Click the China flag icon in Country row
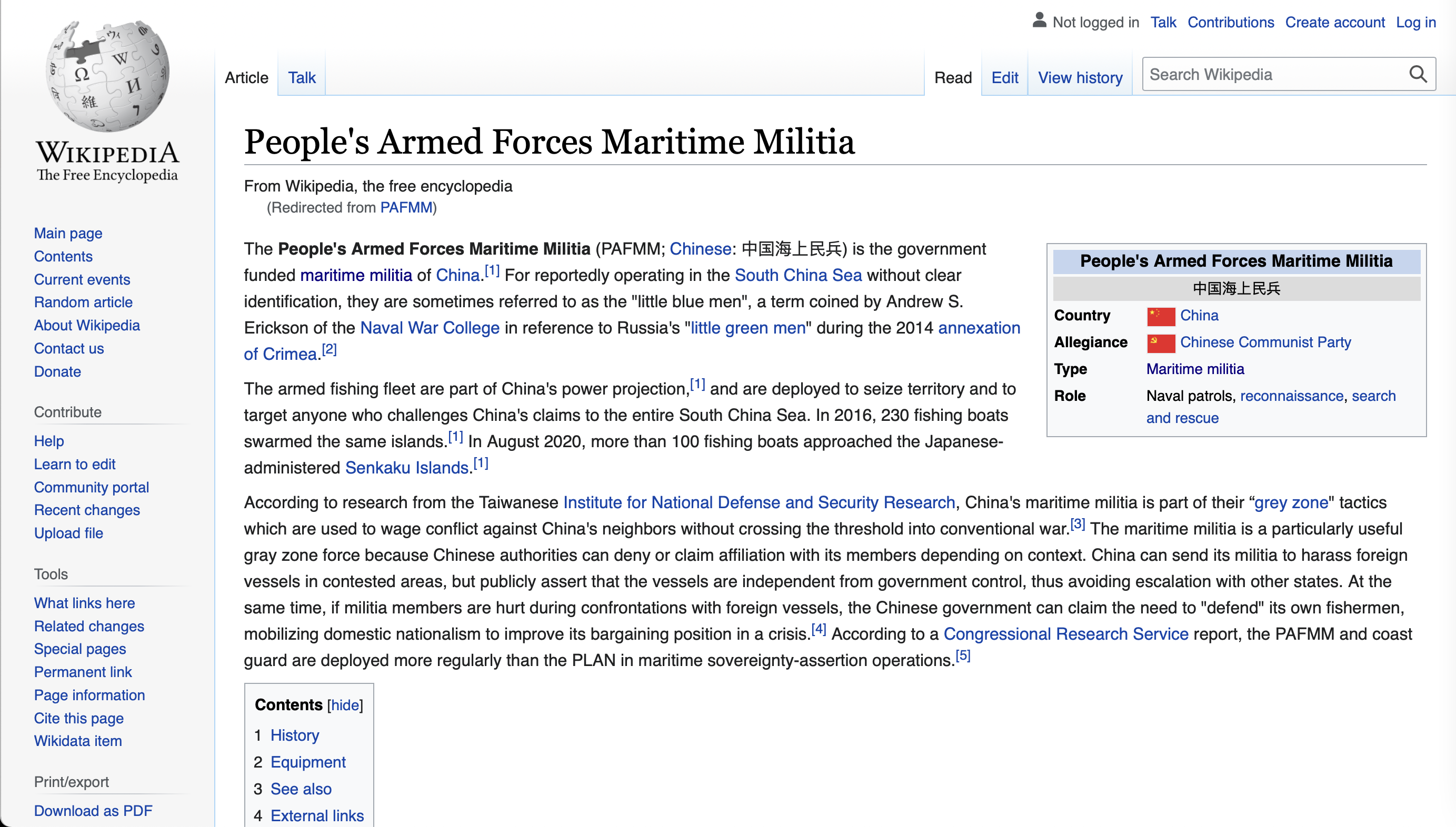This screenshot has width=1456, height=827. pyautogui.click(x=1161, y=316)
